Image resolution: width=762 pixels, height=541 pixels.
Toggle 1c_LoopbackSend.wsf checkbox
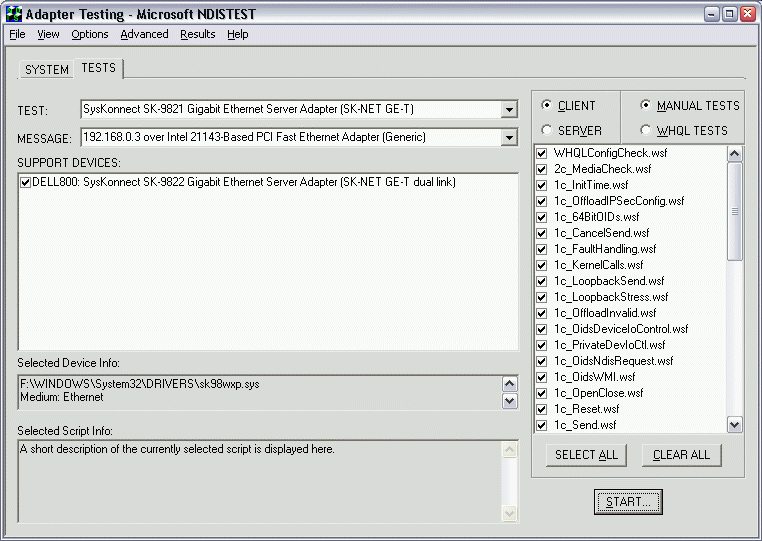[x=541, y=281]
